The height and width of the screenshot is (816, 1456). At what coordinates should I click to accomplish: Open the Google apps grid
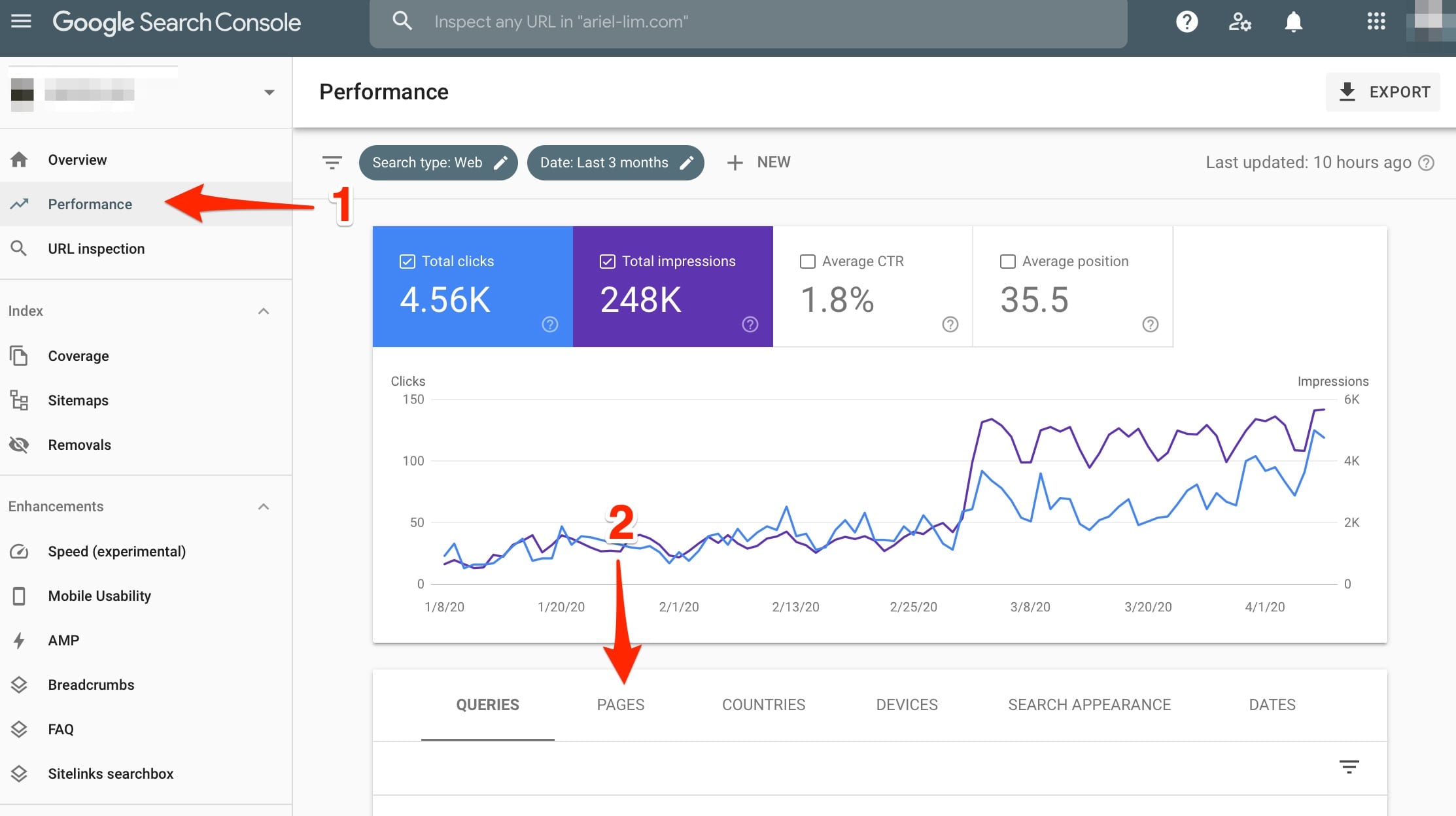point(1376,22)
